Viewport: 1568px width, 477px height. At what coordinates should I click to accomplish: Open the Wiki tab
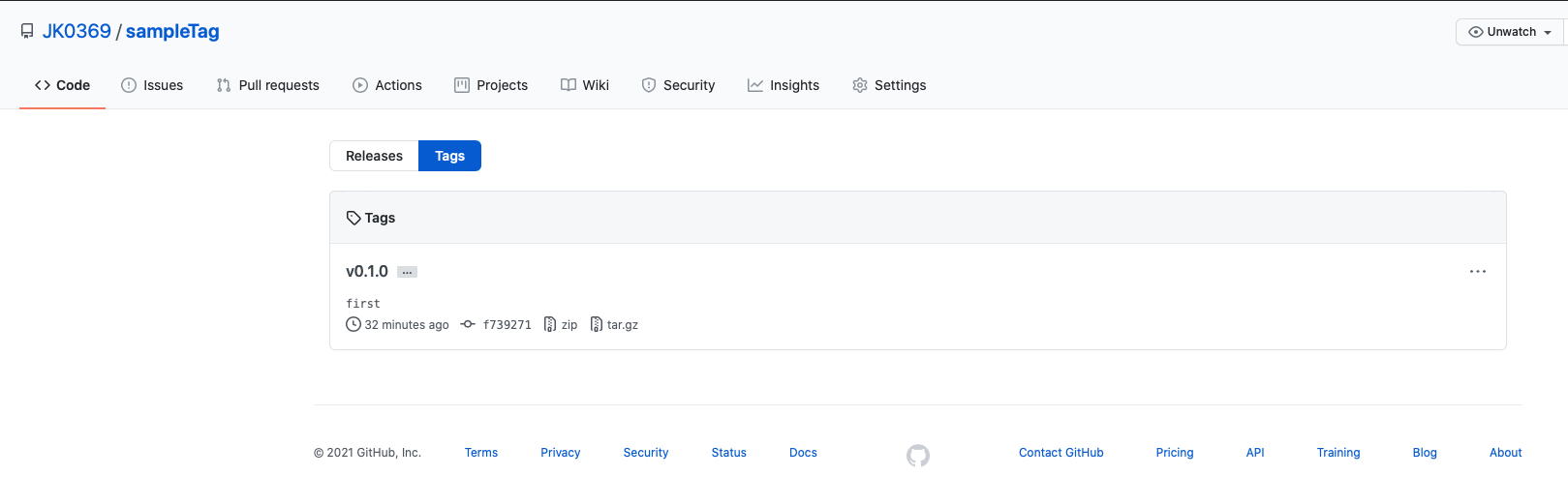tap(585, 85)
